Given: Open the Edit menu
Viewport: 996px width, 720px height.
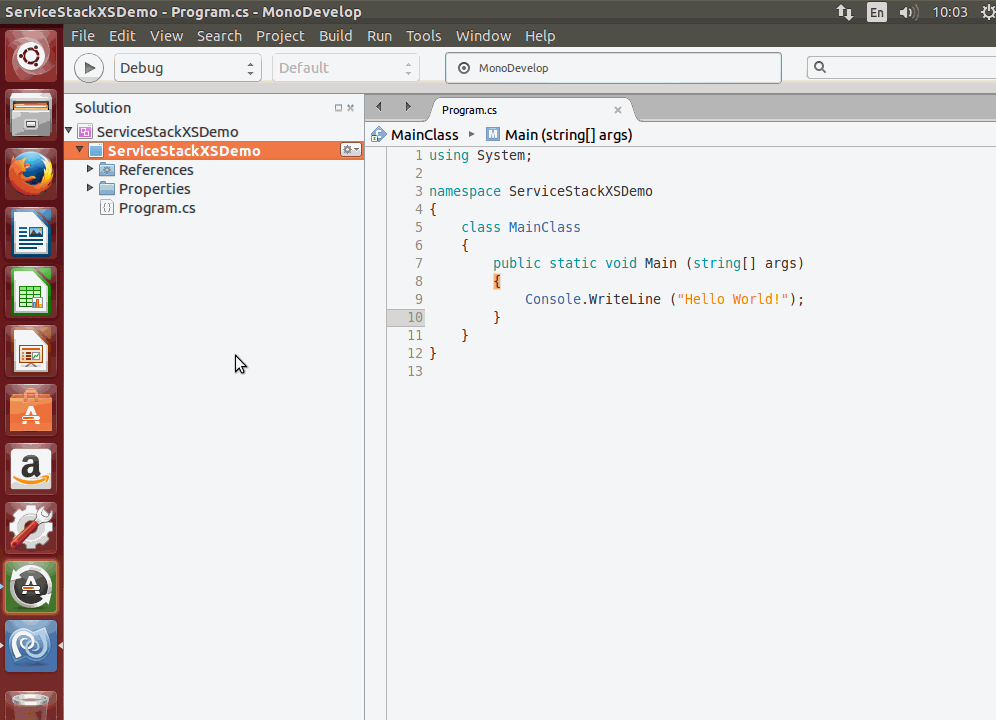Looking at the screenshot, I should click(122, 36).
